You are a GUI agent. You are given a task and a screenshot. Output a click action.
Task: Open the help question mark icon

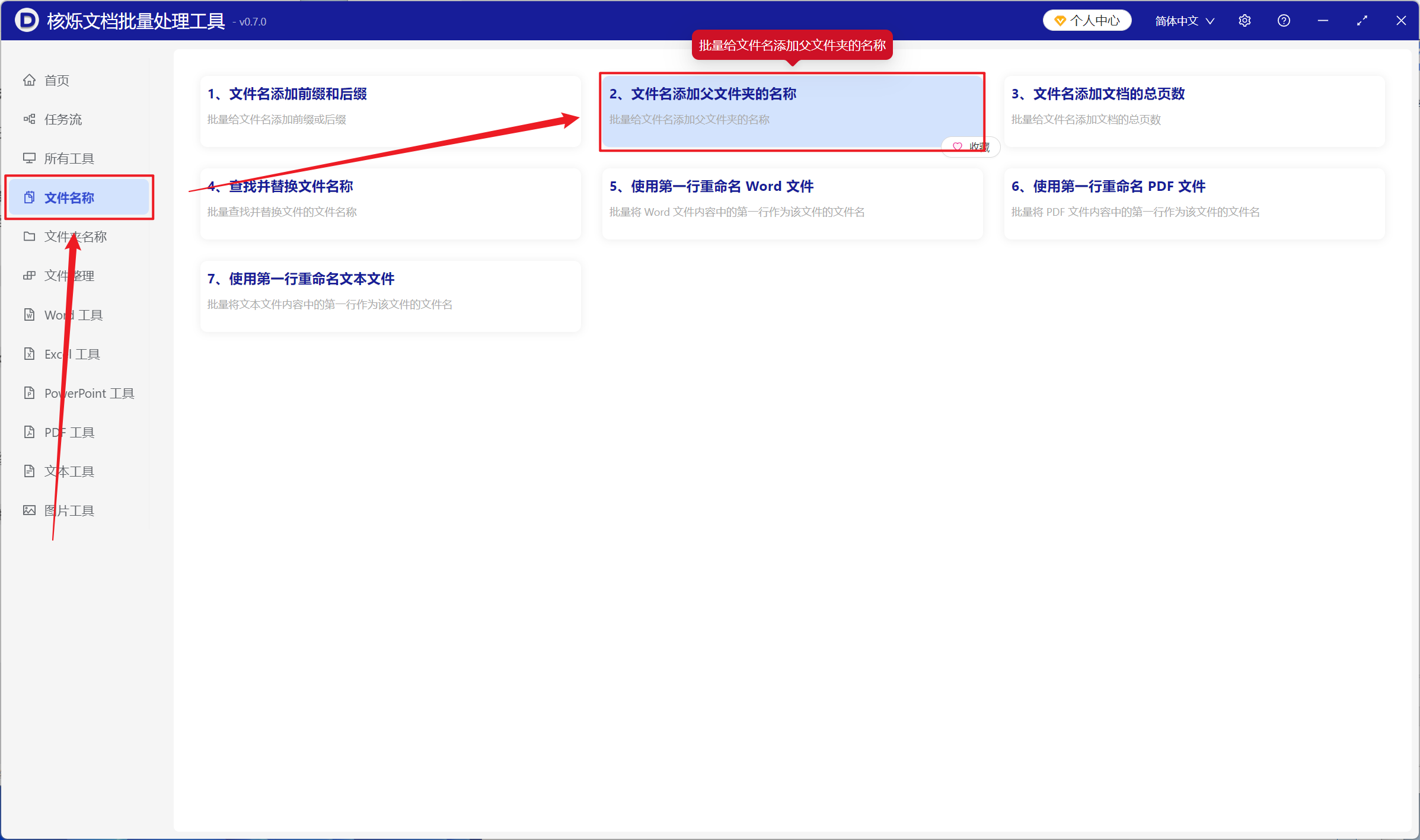click(1284, 21)
